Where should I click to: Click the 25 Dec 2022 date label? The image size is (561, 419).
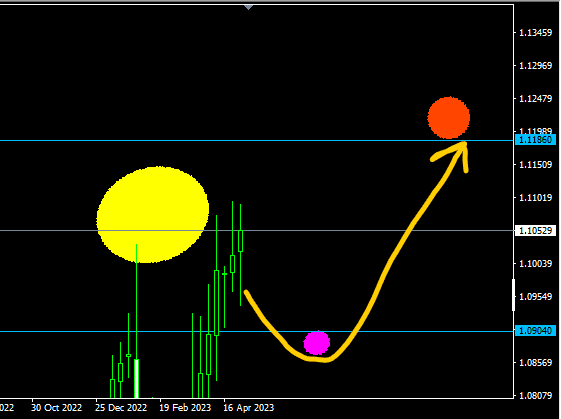click(x=121, y=408)
